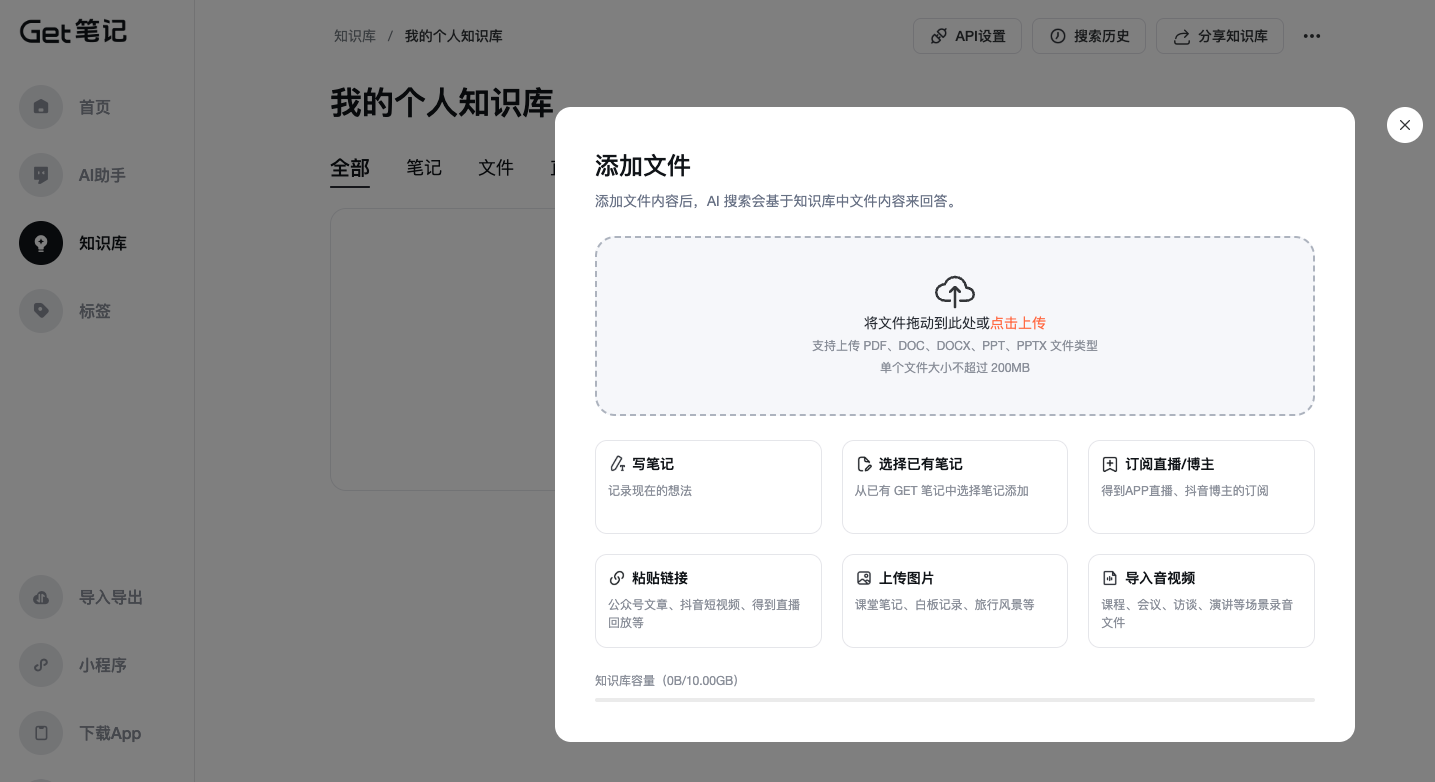Screen dimensions: 1435x782
Task: Open 知识库 via the breadcrumb link
Action: click(355, 35)
